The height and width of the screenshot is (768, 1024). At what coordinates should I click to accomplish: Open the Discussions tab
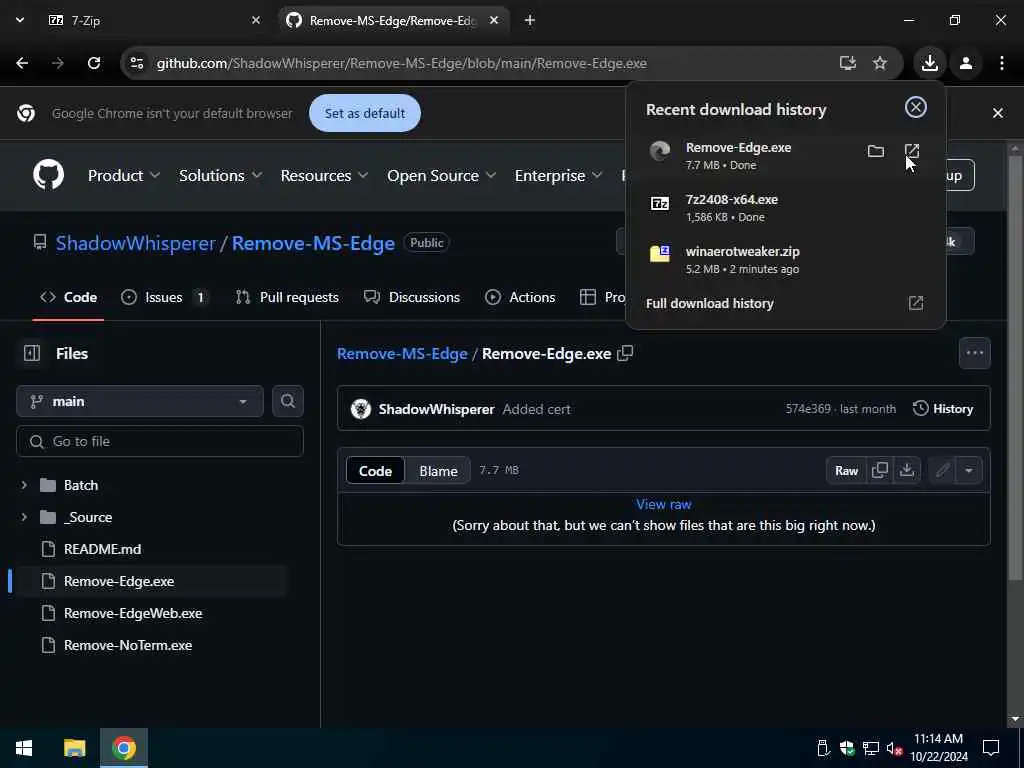click(412, 297)
